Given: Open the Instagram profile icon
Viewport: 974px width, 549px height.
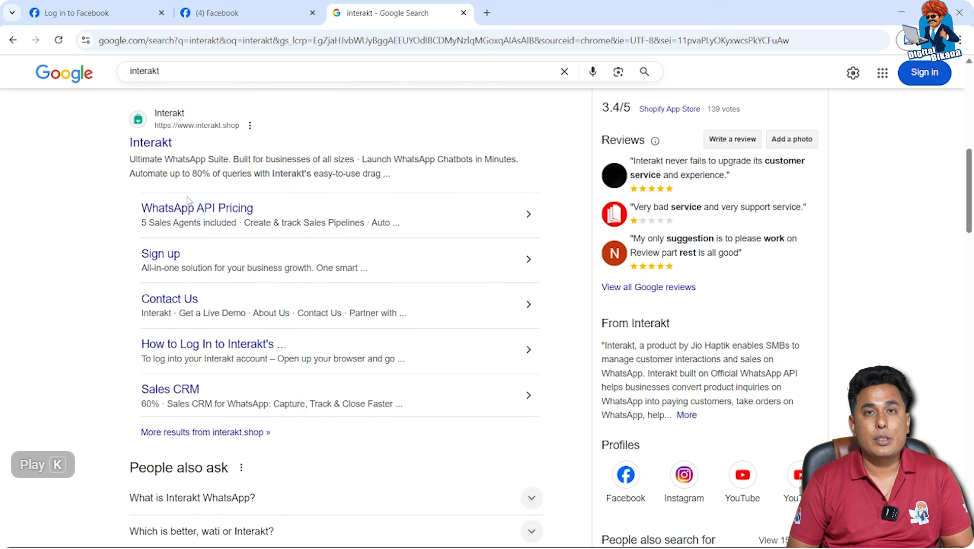Looking at the screenshot, I should click(684, 474).
